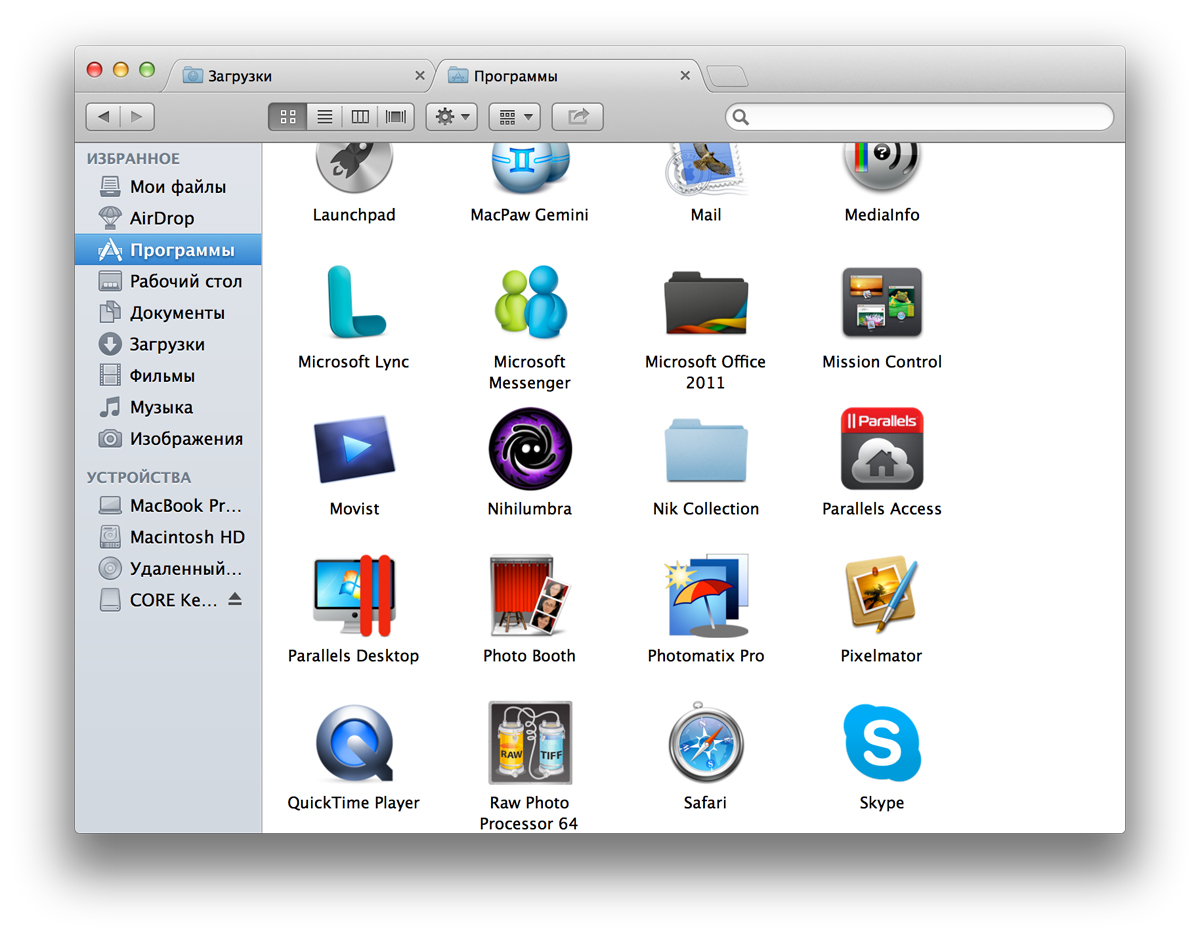Open Изображения in the sidebar
1200x937 pixels.
(168, 439)
